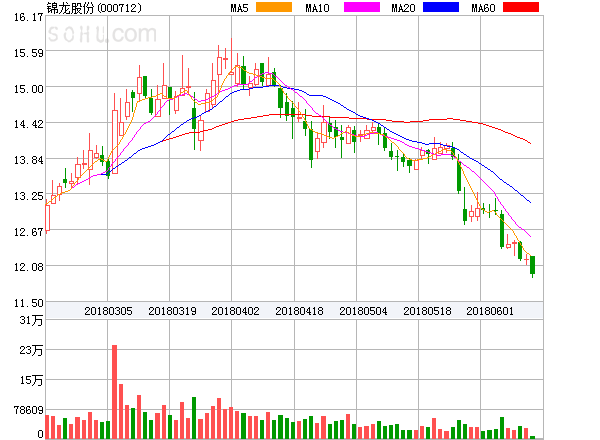
Task: Click the 12.67 price axis label
Action: (x=28, y=232)
